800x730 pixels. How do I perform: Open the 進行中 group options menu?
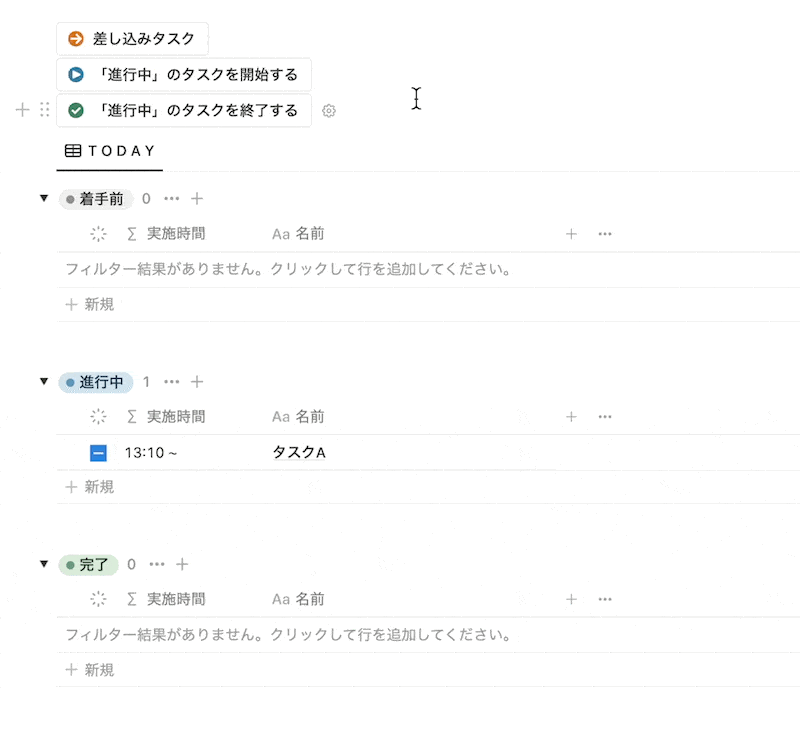pos(171,382)
